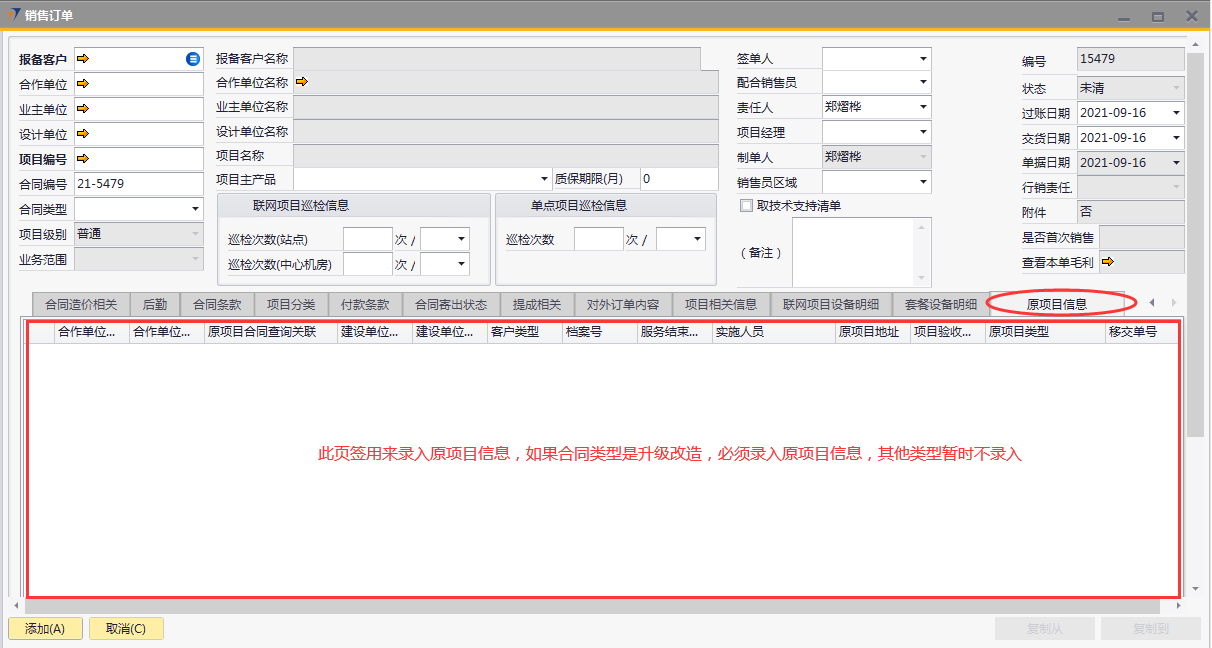Click the 合同编号 input field
The width and height of the screenshot is (1212, 648).
(138, 184)
